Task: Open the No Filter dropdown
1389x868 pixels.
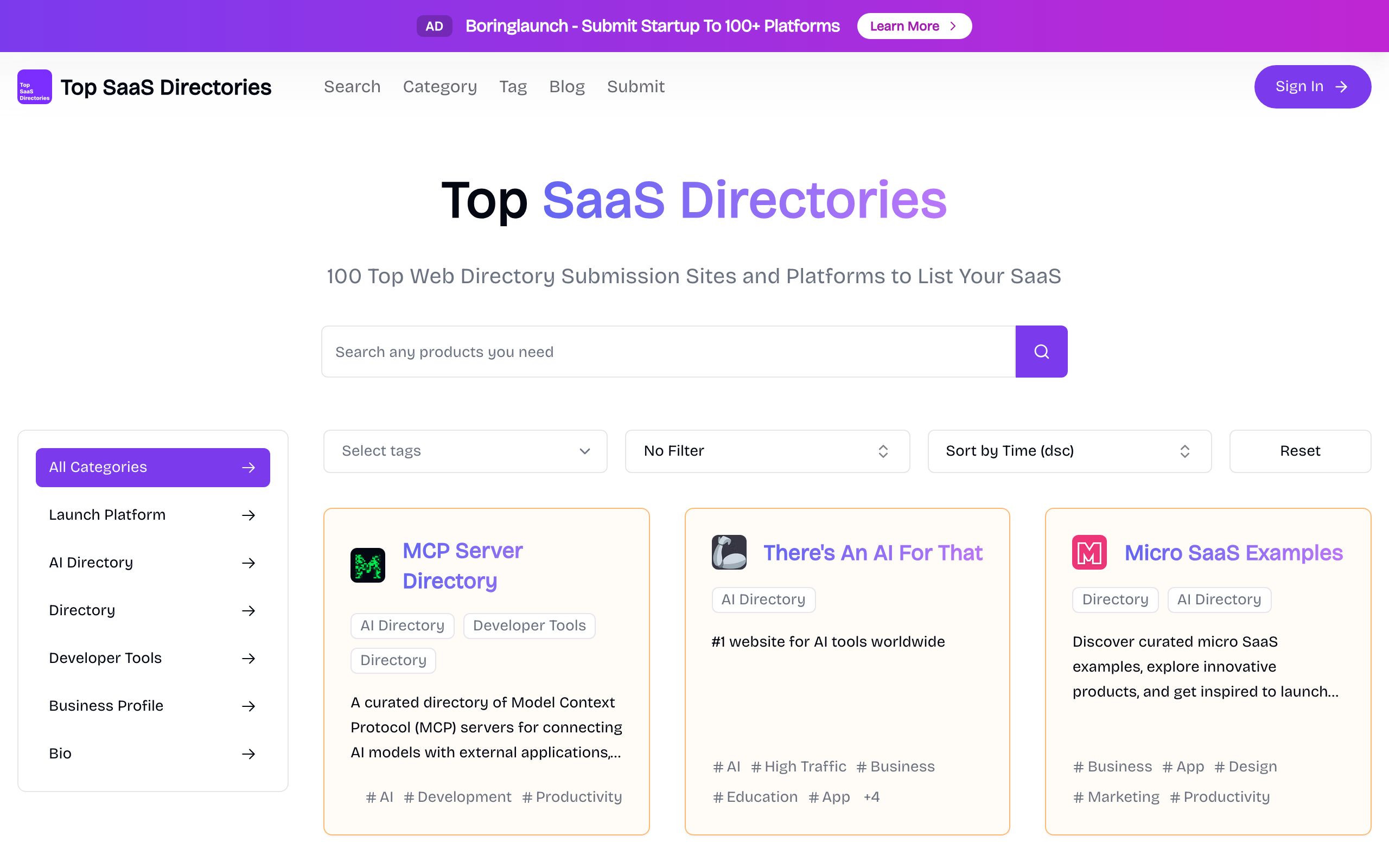Action: [767, 451]
